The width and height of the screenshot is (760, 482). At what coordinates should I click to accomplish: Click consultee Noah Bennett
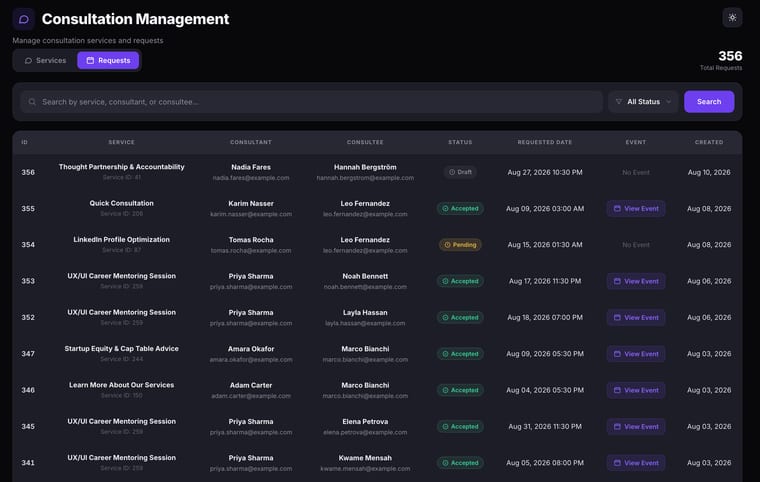coord(365,276)
